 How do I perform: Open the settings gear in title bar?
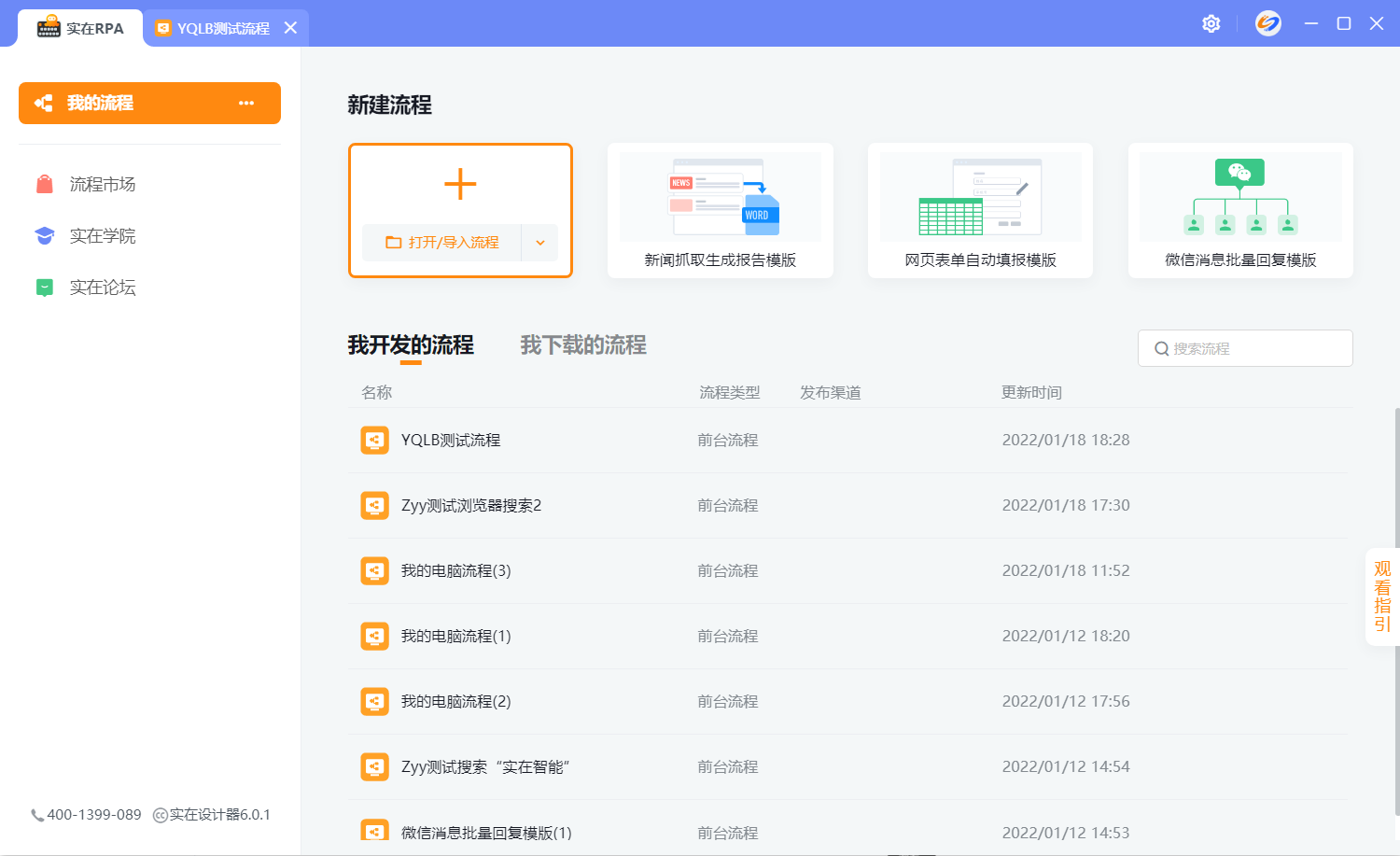tap(1211, 24)
